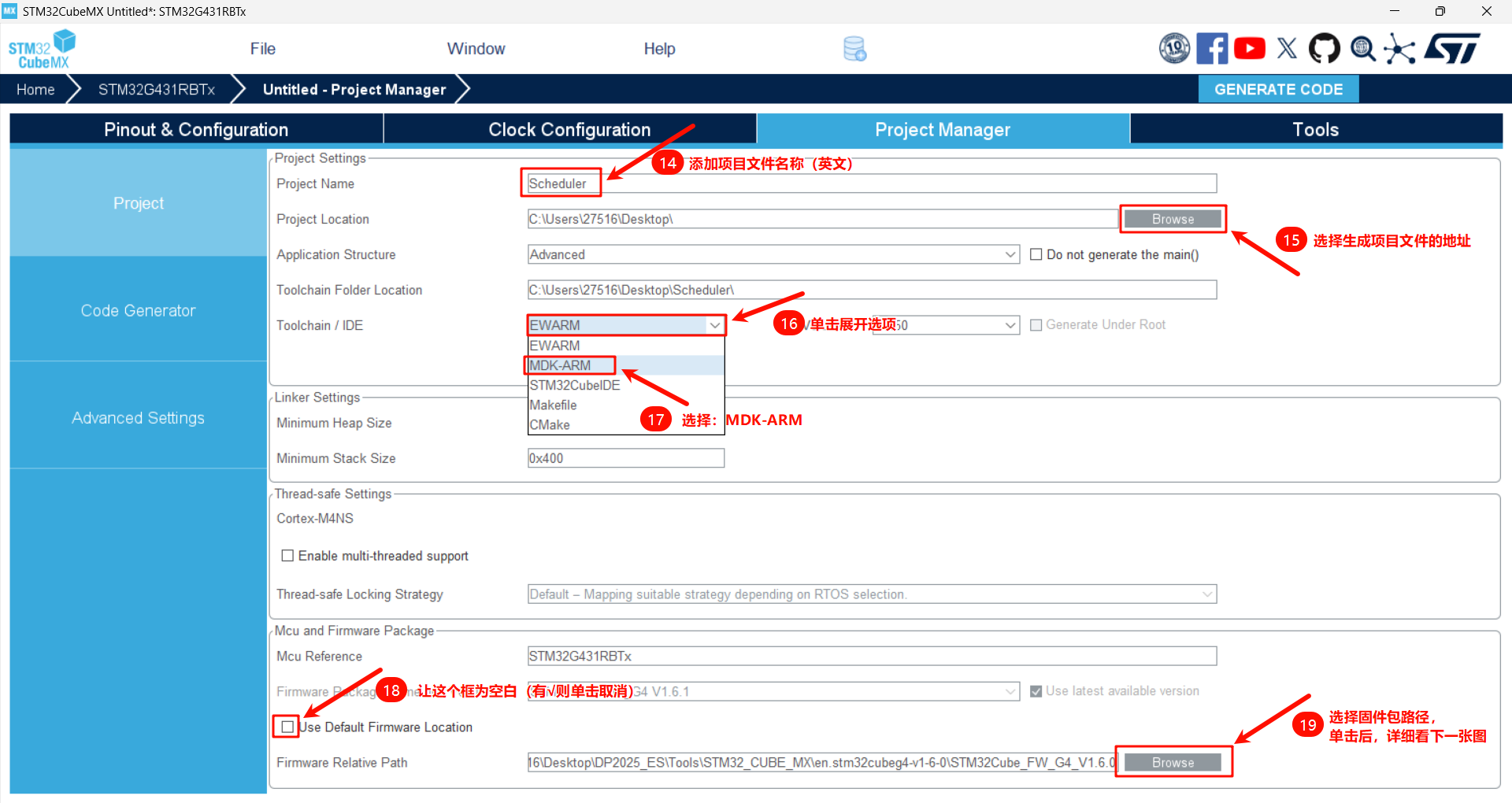This screenshot has height=803, width=1512.
Task: Click the 10-year anniversary badge icon
Action: point(1174,49)
